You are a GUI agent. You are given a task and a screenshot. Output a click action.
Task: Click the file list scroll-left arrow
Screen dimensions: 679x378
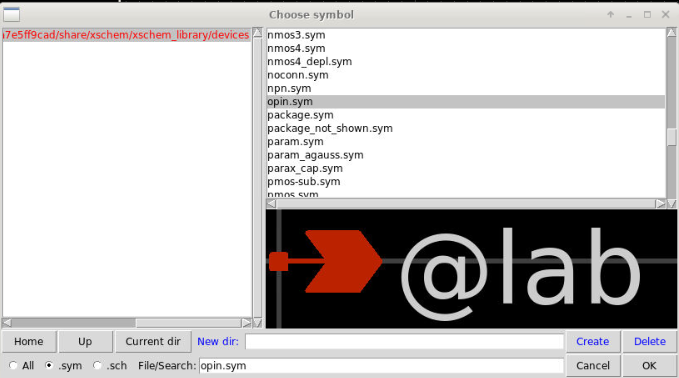tap(271, 204)
